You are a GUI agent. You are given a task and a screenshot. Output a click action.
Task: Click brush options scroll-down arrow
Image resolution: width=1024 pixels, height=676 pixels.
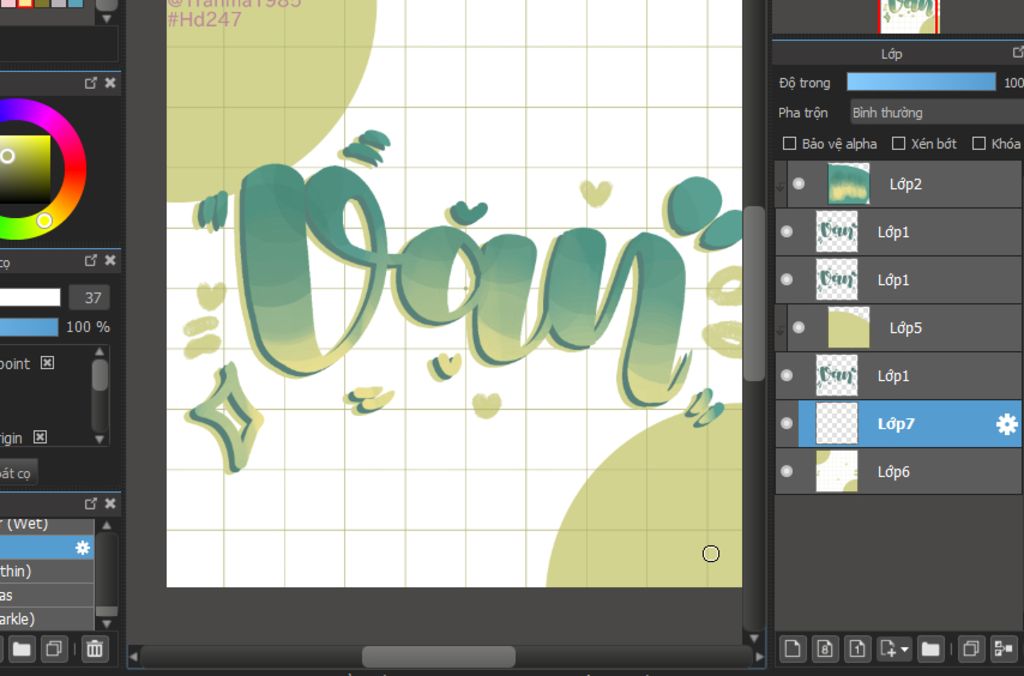(99, 439)
